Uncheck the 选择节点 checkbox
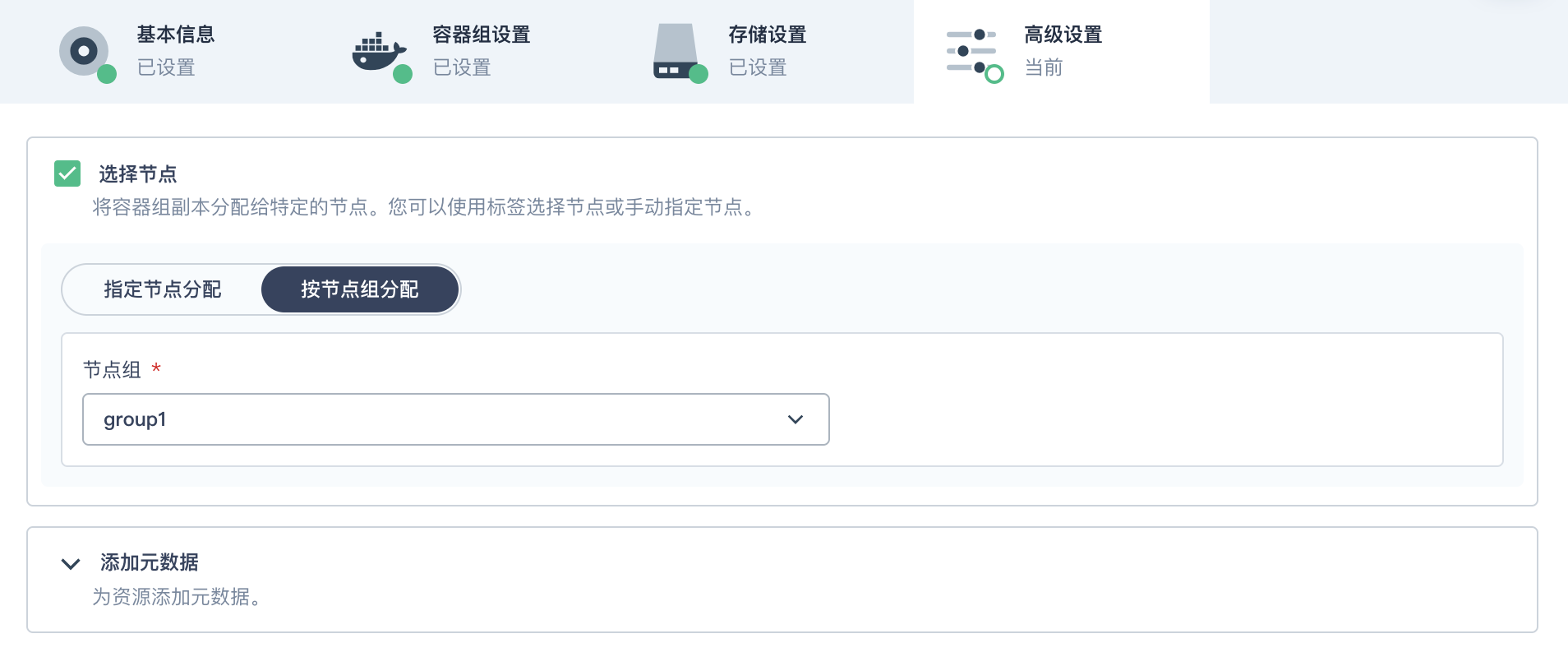This screenshot has height=666, width=1568. pos(67,173)
